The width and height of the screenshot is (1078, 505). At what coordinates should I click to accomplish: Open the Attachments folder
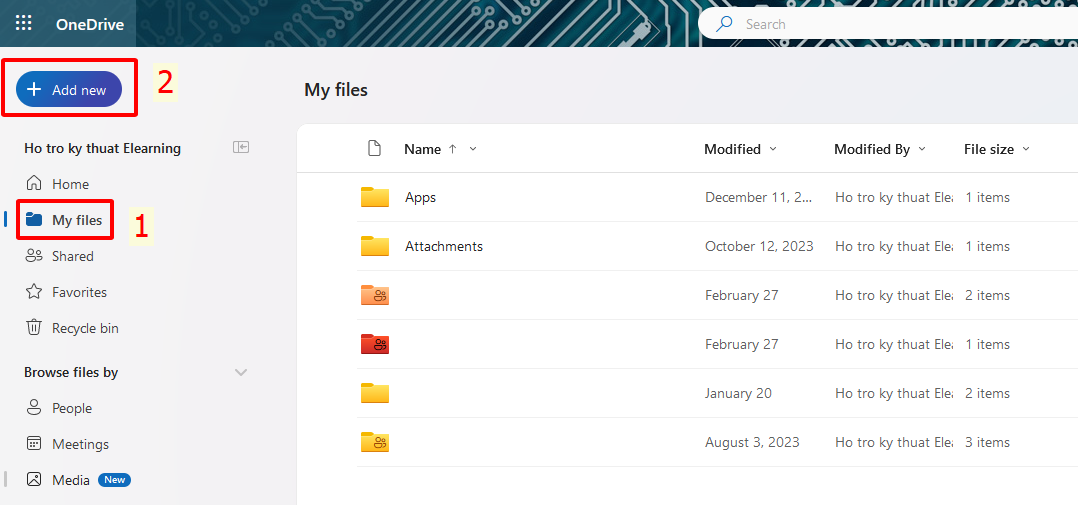click(x=443, y=246)
